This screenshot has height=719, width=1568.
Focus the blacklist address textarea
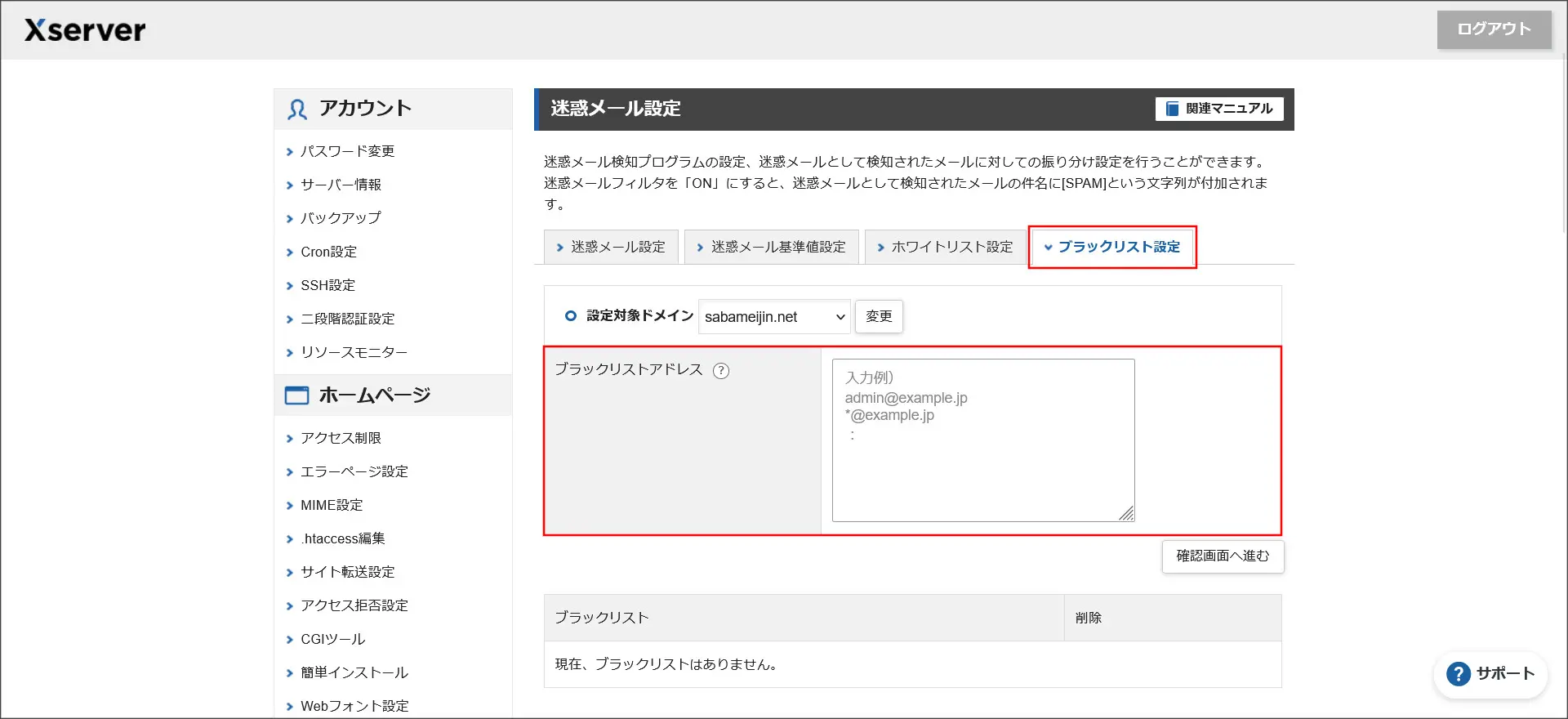(x=983, y=440)
